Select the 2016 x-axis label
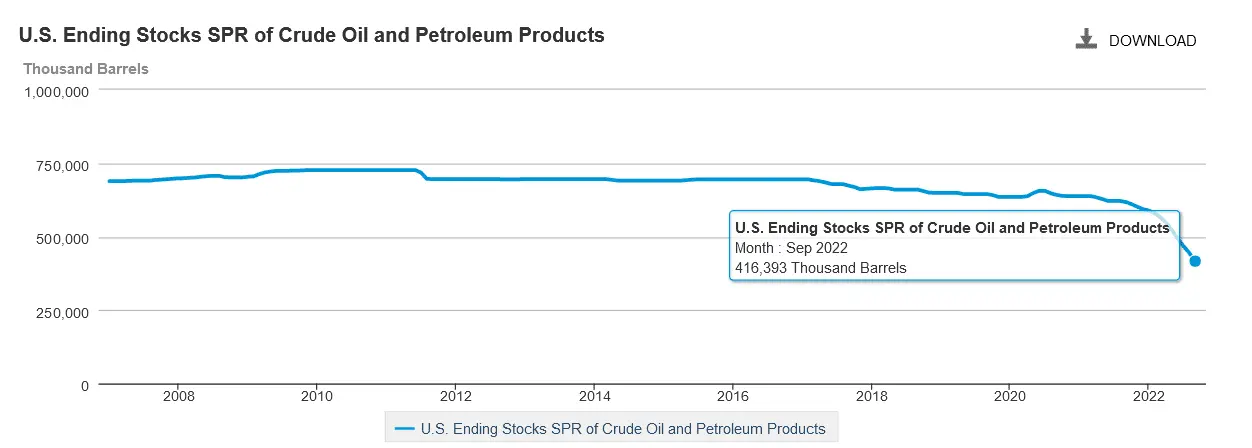This screenshot has width=1252, height=448. pyautogui.click(x=733, y=394)
